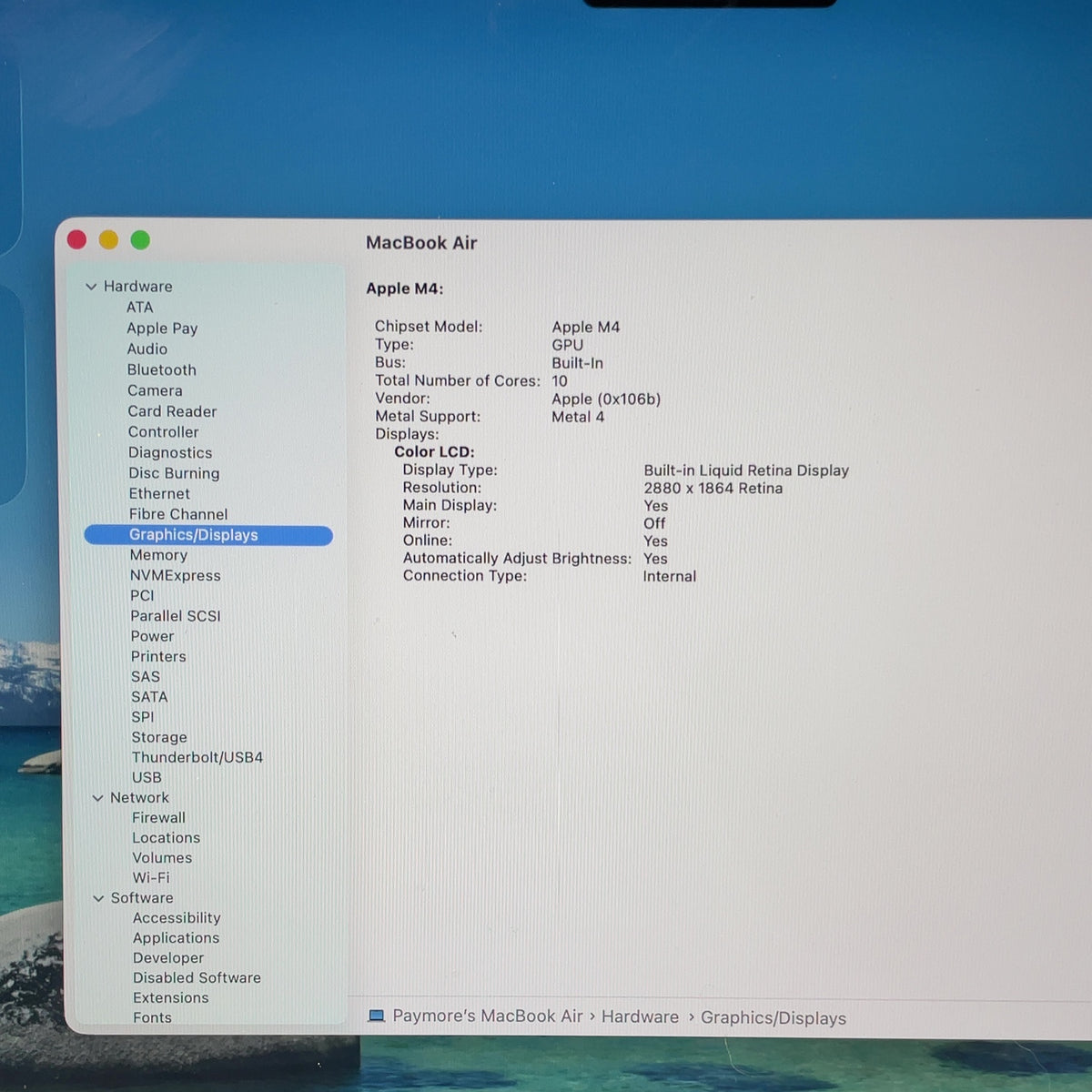This screenshot has width=1092, height=1092.
Task: Collapse the Network section chevron
Action: tap(97, 798)
